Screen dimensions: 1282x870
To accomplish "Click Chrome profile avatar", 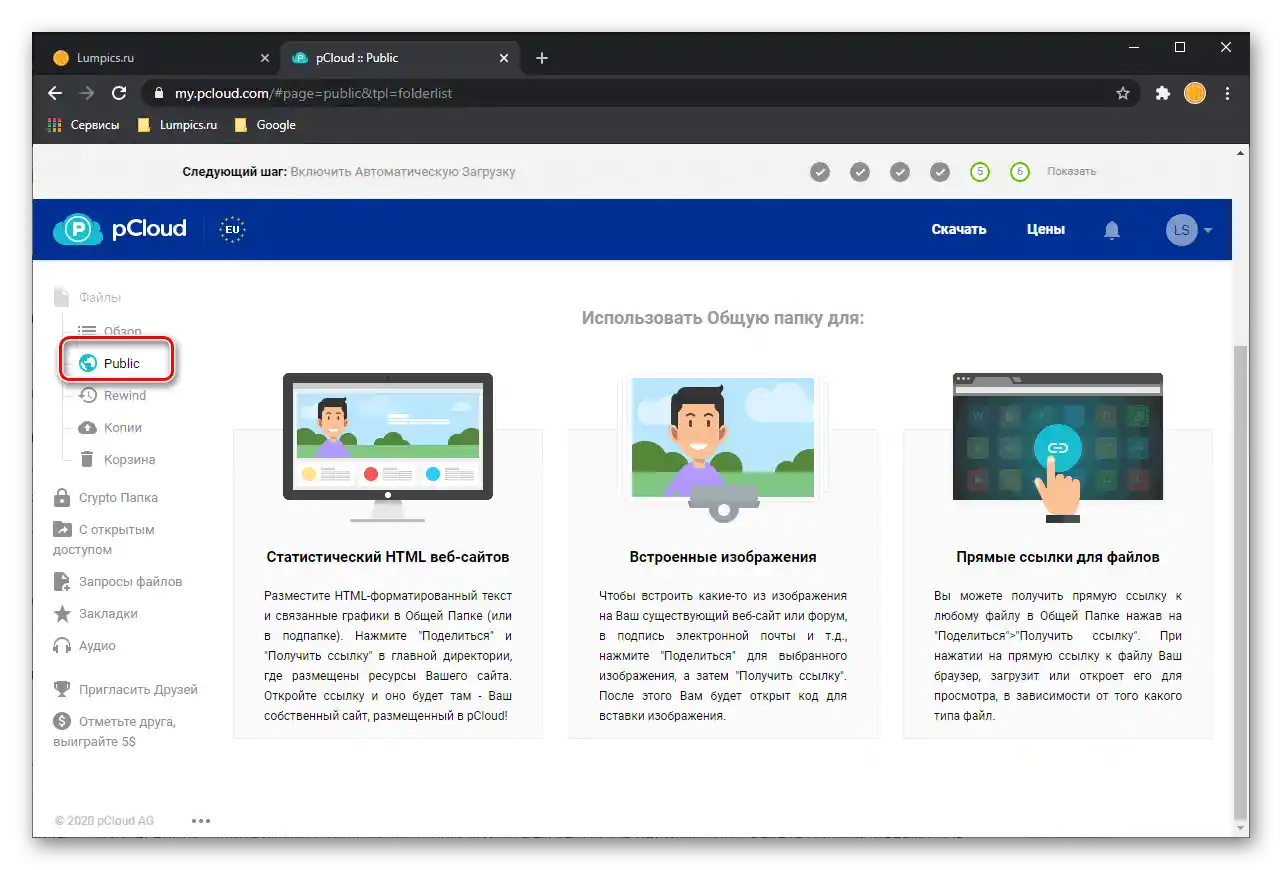I will pos(1195,93).
